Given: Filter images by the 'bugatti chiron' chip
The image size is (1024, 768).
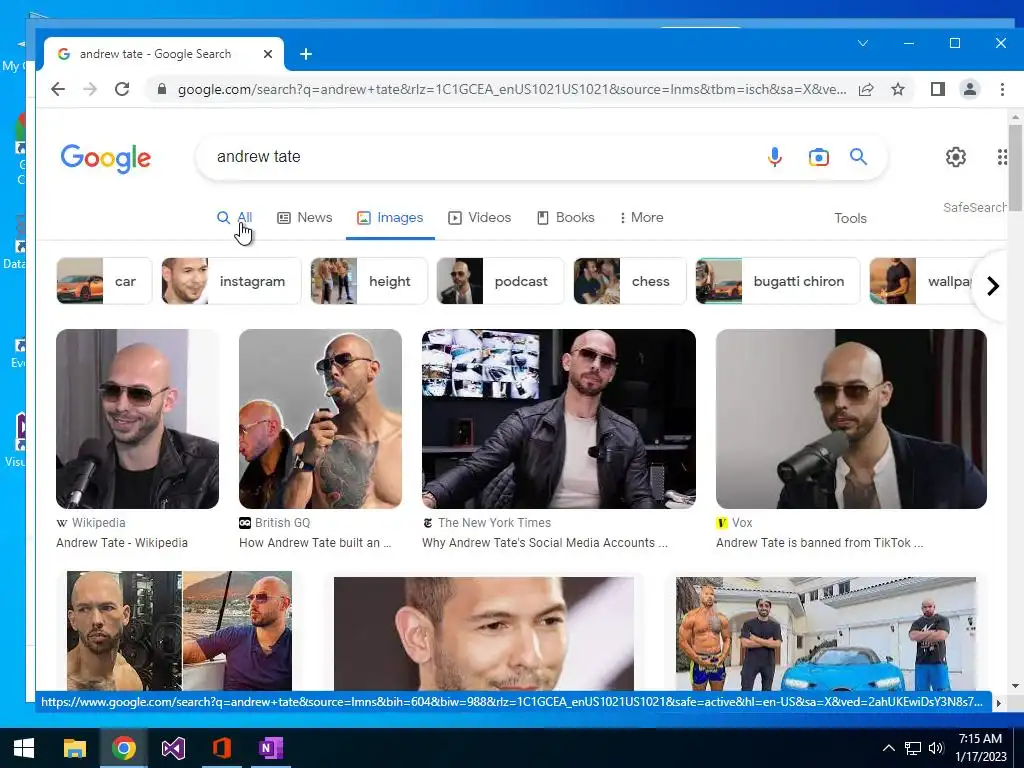Looking at the screenshot, I should (778, 281).
